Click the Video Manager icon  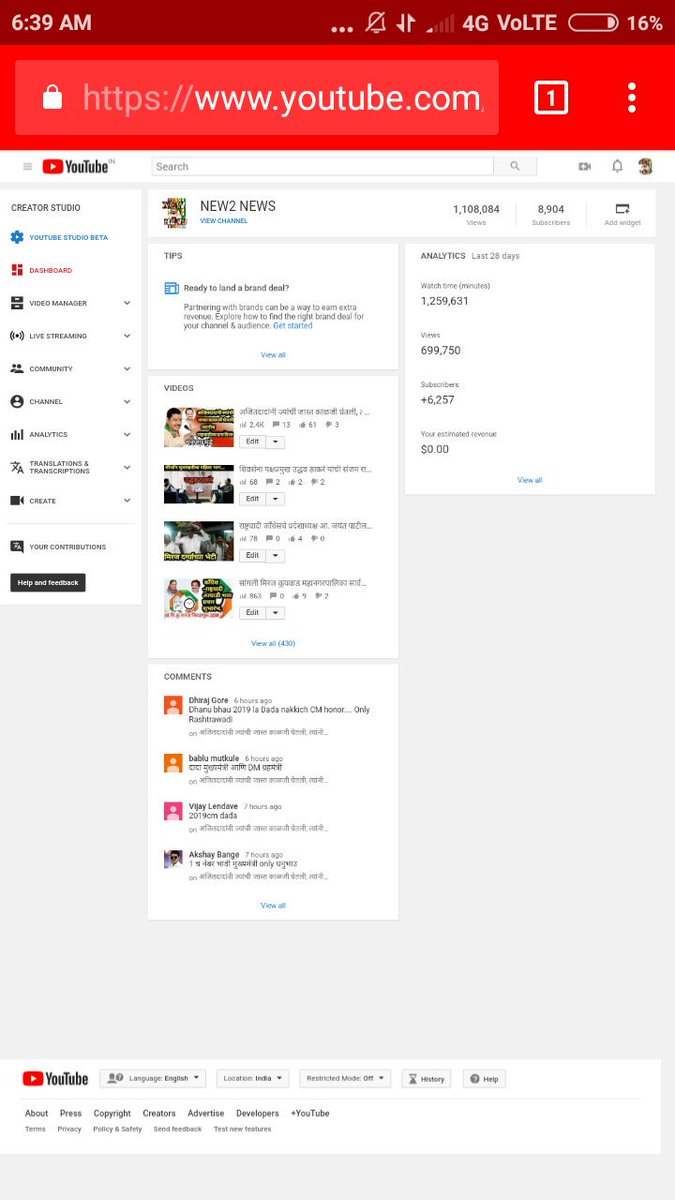[x=17, y=303]
